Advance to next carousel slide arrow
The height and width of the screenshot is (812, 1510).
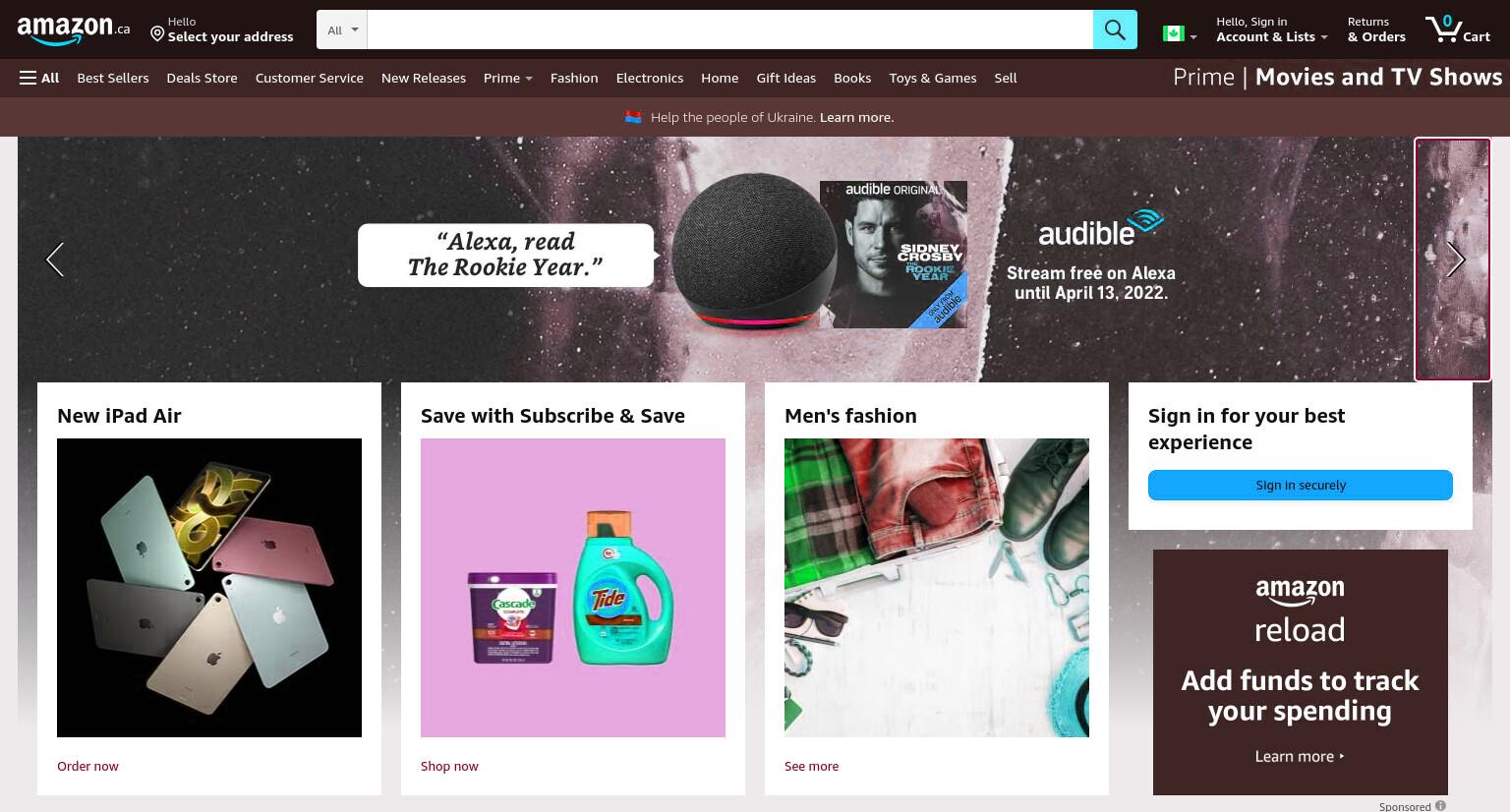pyautogui.click(x=1455, y=260)
